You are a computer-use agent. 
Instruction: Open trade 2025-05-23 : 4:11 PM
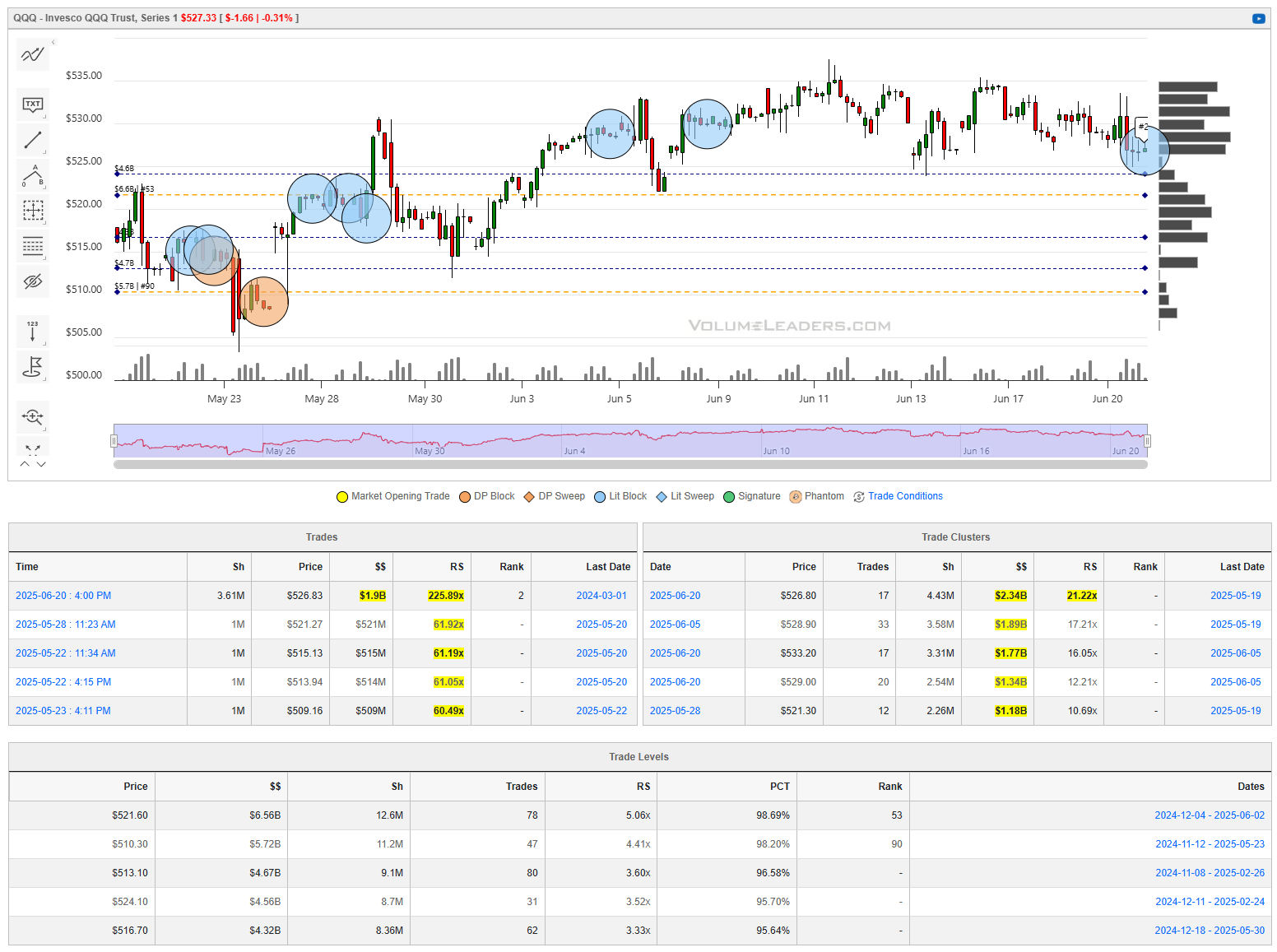click(63, 711)
